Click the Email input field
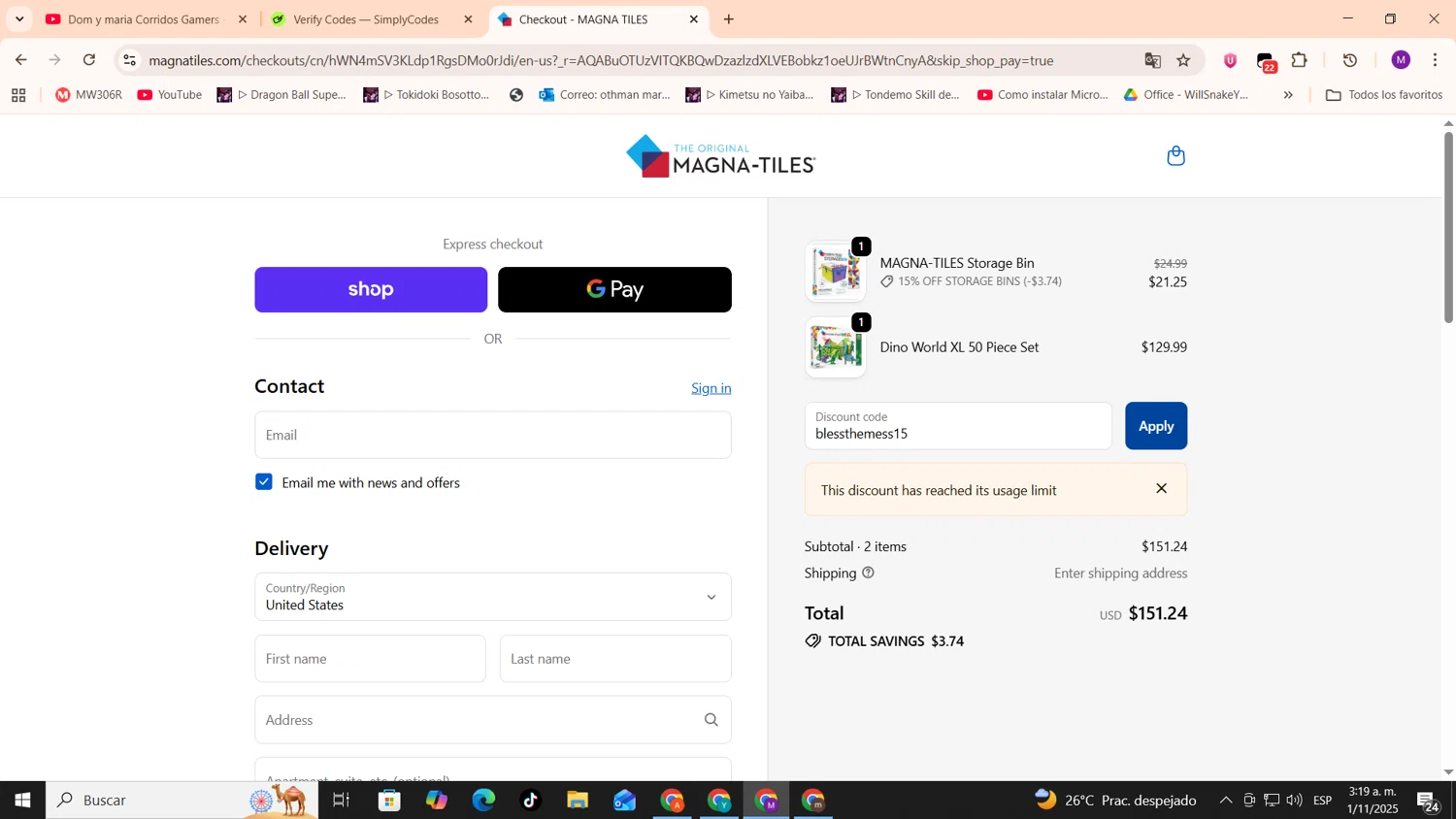 493,435
